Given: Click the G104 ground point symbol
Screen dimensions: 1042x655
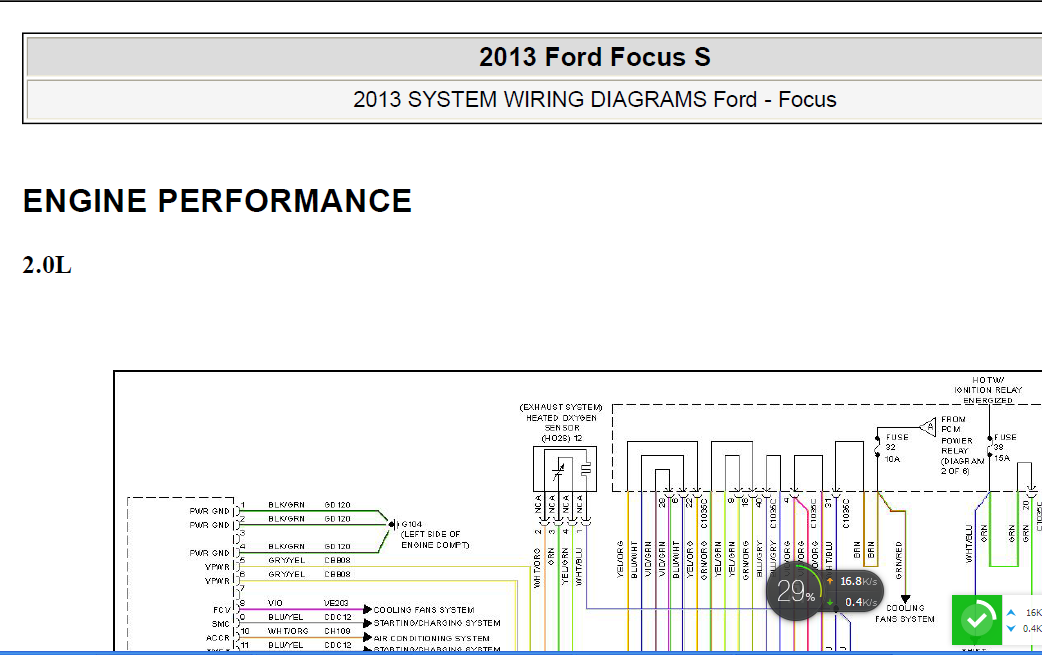Looking at the screenshot, I should [x=393, y=525].
